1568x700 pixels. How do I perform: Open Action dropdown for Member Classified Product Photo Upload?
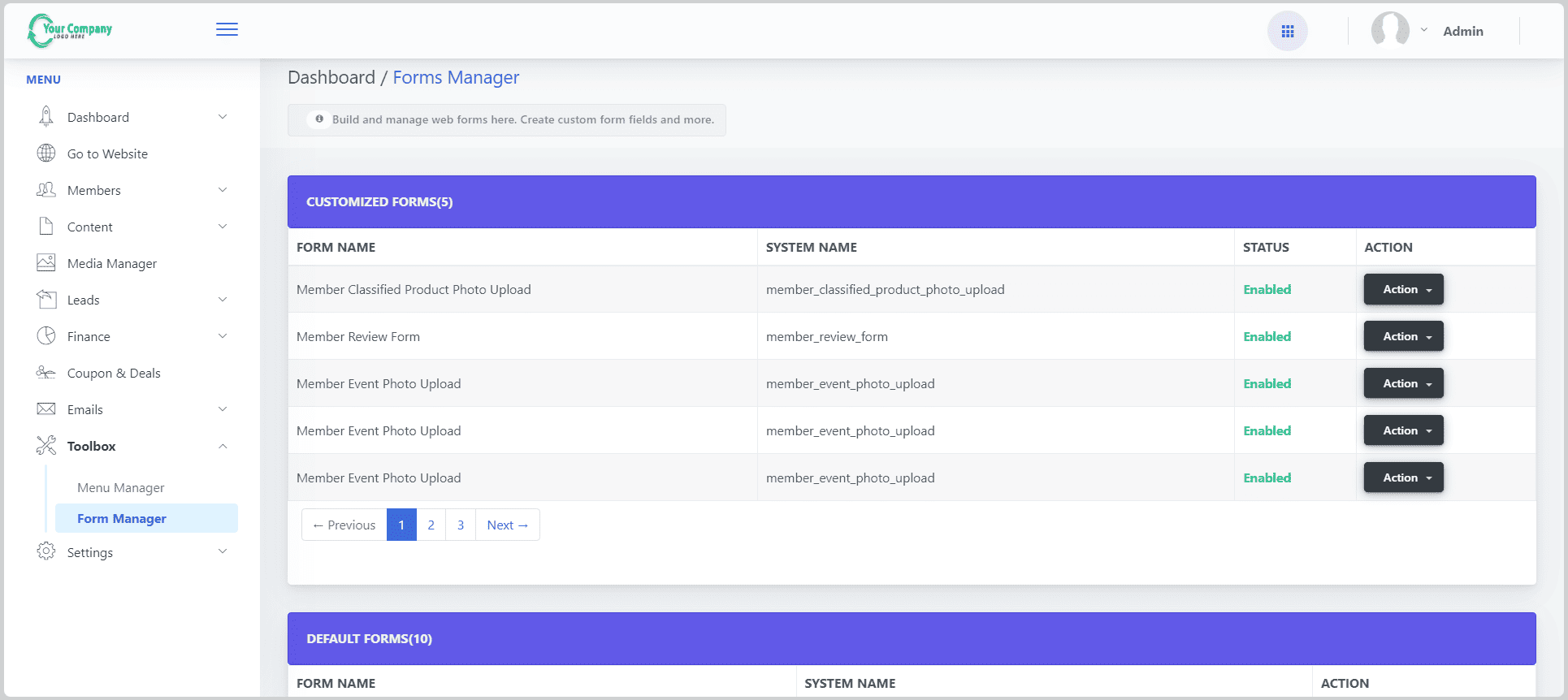point(1402,289)
